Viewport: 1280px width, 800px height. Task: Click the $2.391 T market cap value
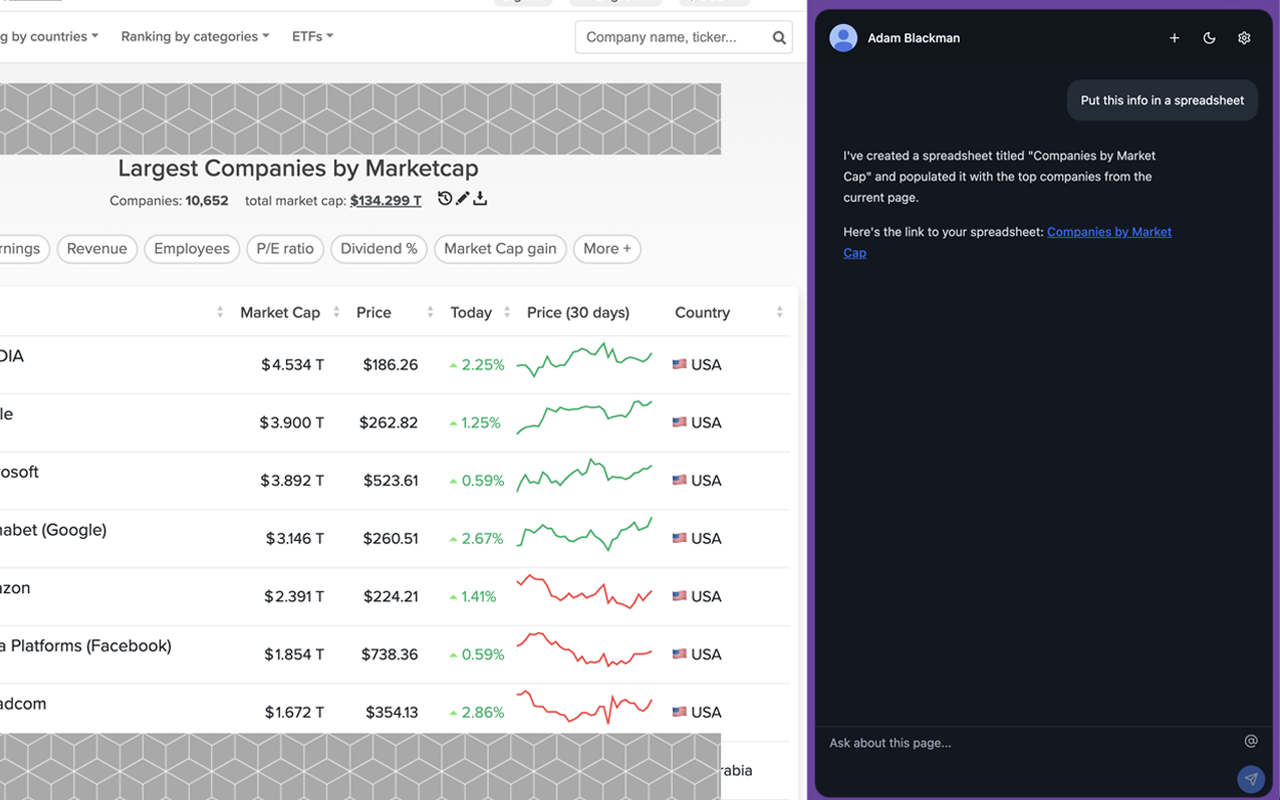tap(294, 597)
